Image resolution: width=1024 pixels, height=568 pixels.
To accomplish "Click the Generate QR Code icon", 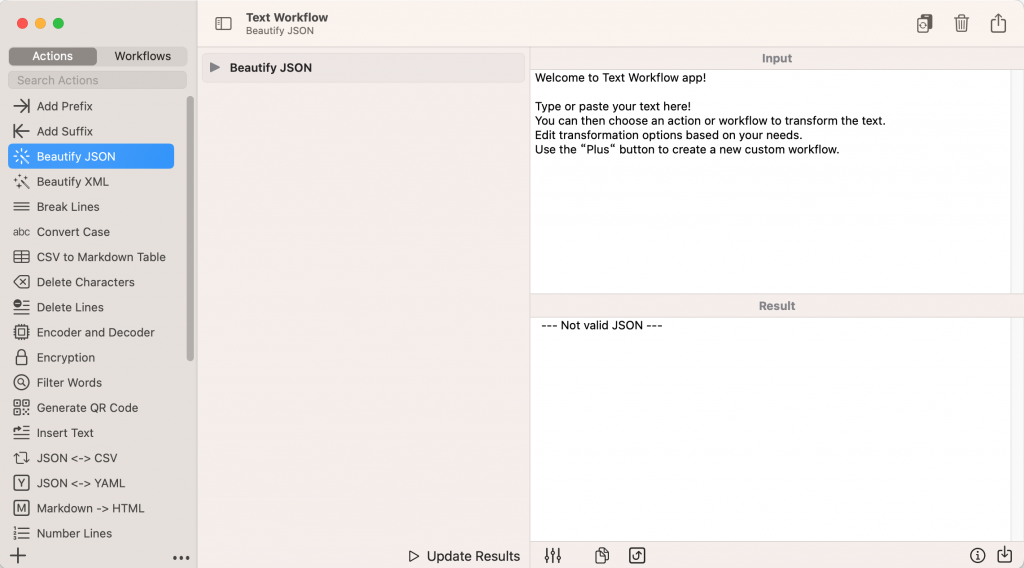I will 22,407.
